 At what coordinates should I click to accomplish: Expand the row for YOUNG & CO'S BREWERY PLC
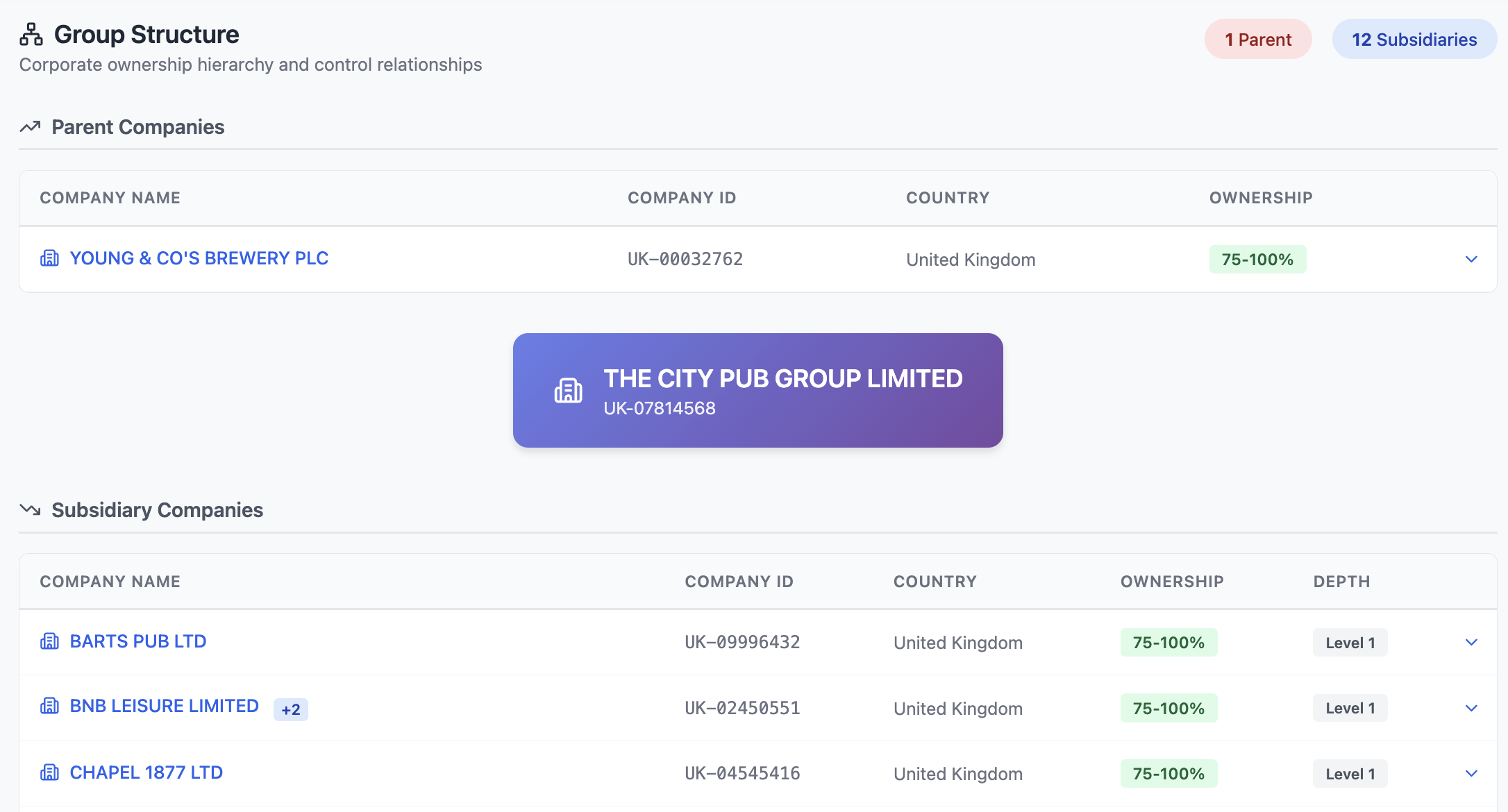(x=1471, y=260)
